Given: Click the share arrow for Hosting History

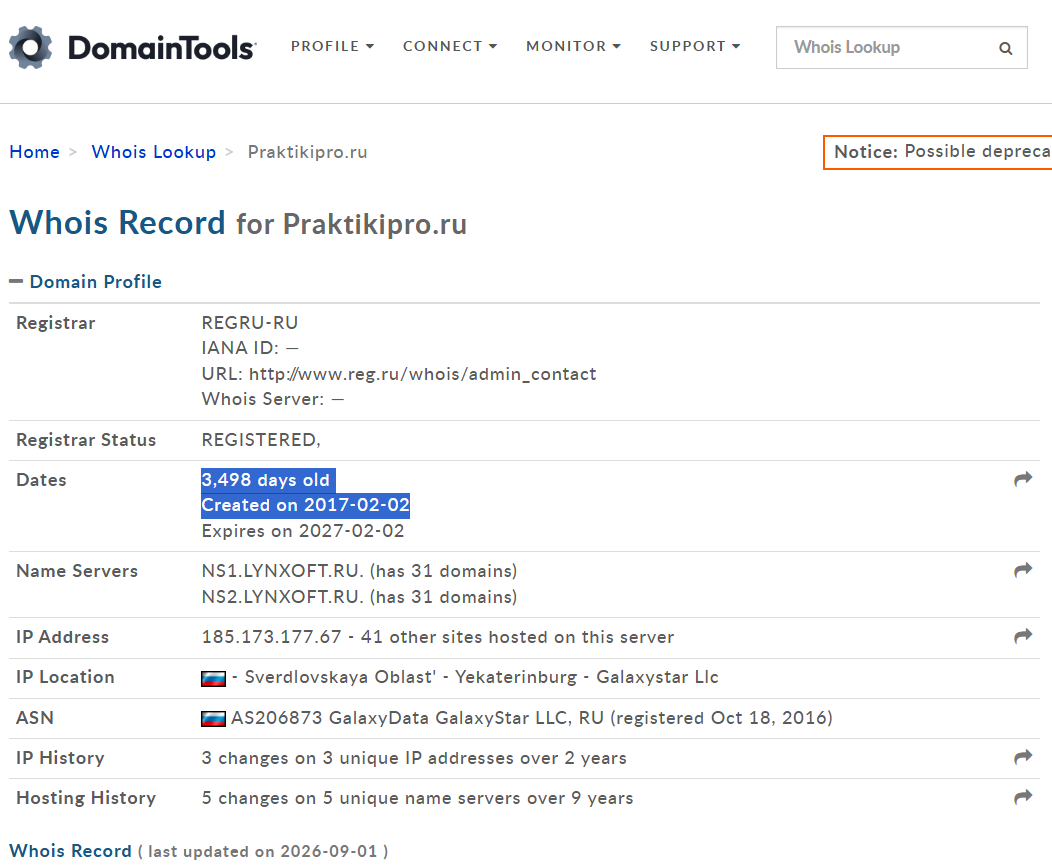Looking at the screenshot, I should 1023,797.
